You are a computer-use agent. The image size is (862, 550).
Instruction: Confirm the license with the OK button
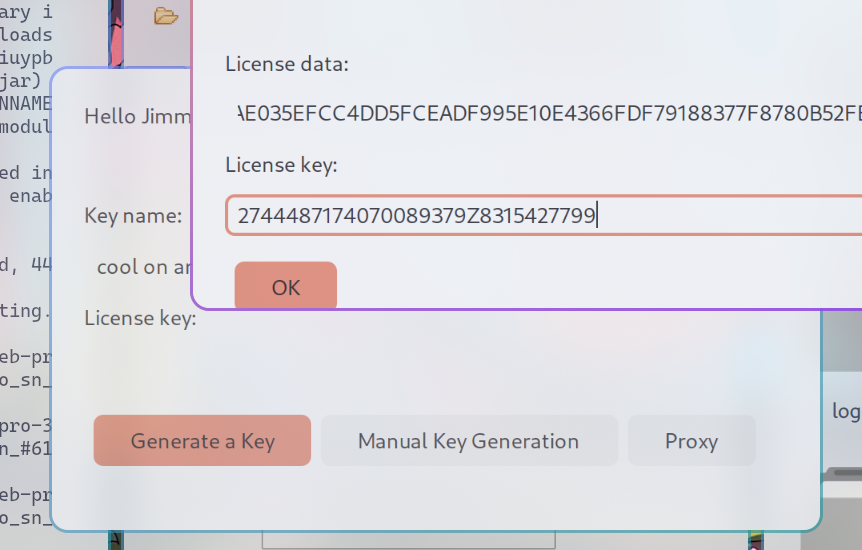click(x=285, y=287)
